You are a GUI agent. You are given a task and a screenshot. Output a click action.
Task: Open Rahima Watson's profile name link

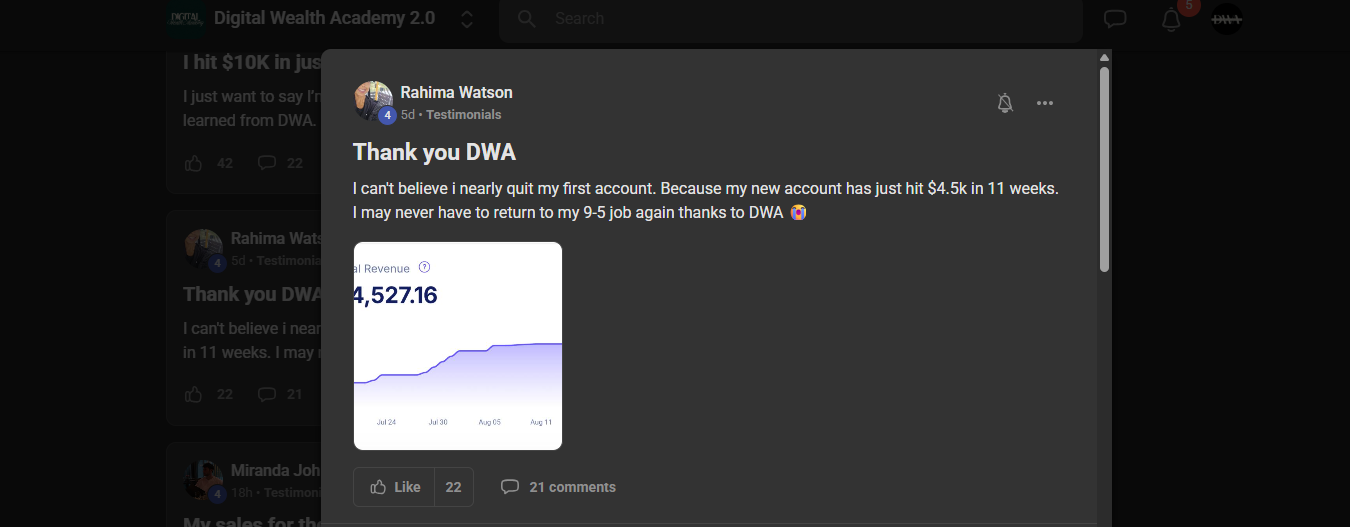456,92
